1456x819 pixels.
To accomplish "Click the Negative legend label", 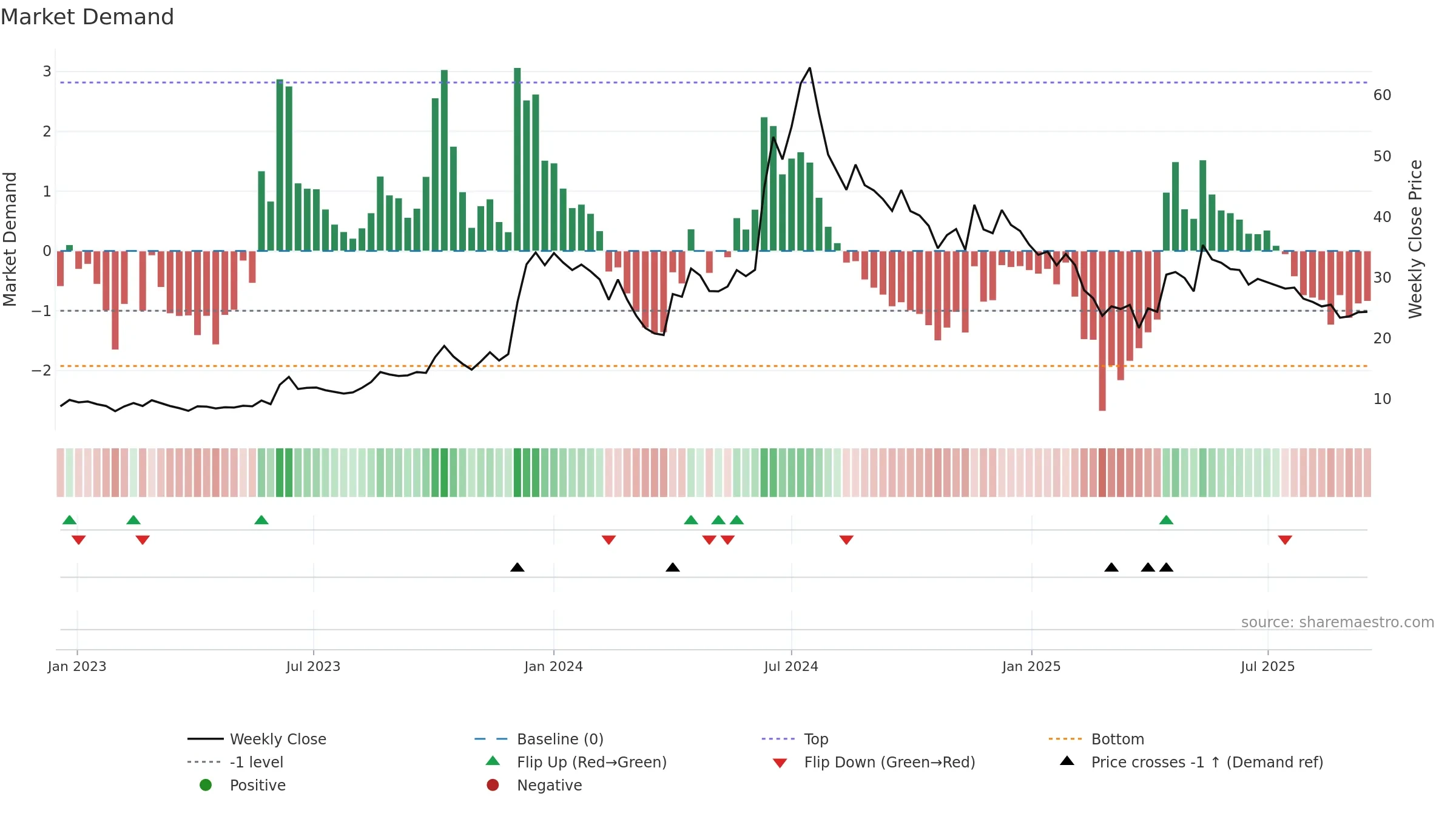I will (550, 785).
